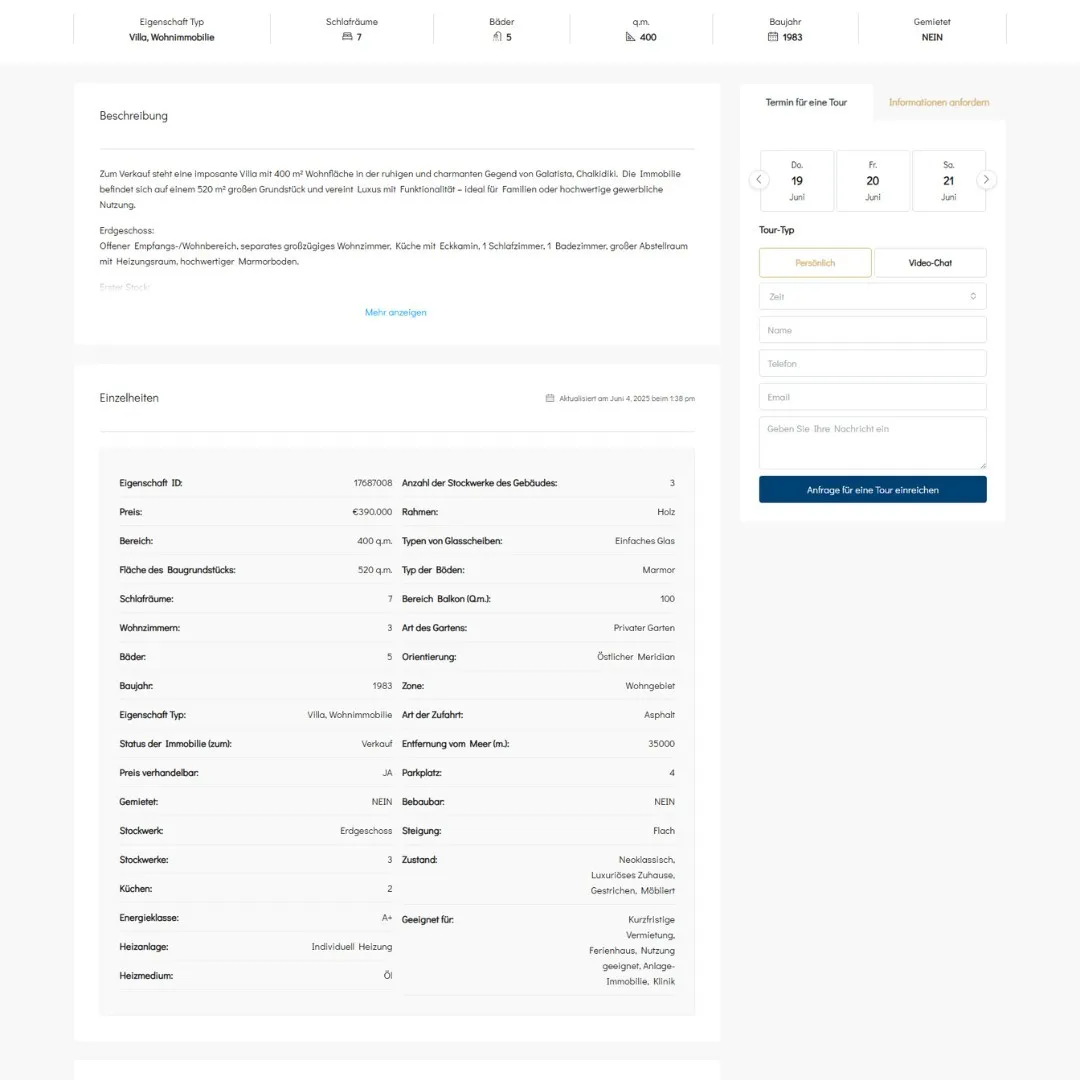Click Zone value Wohngebiet
Image resolution: width=1080 pixels, height=1080 pixels.
[650, 685]
